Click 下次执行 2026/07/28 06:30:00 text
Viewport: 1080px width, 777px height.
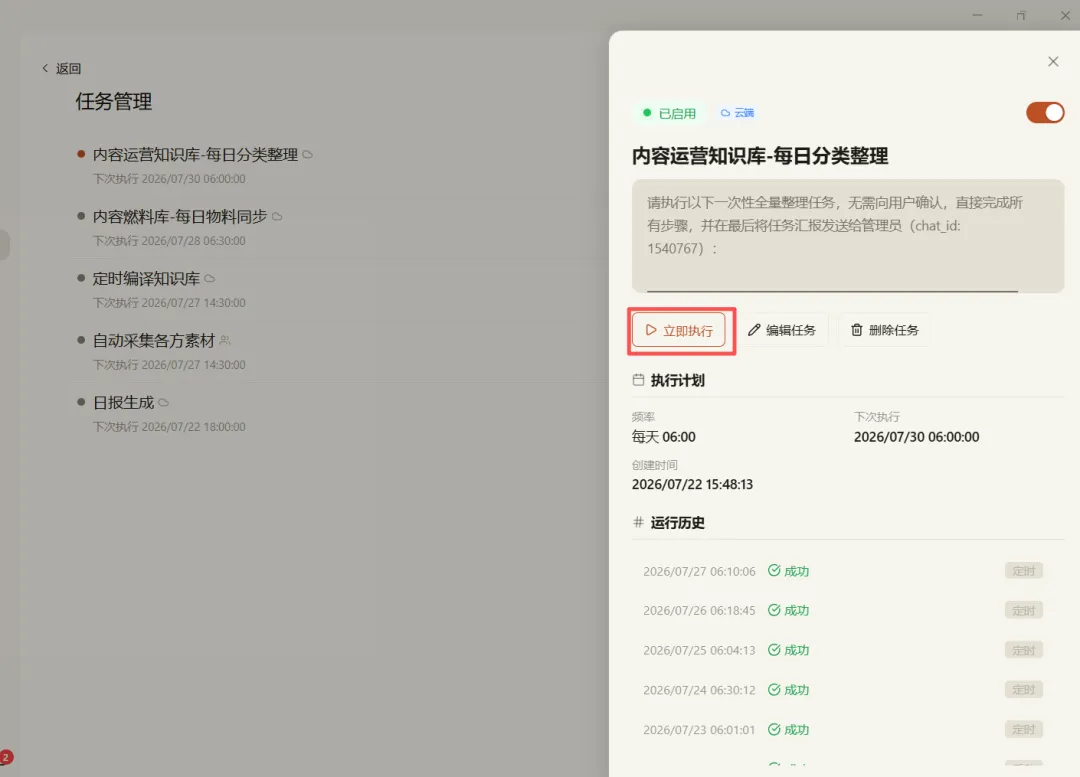tap(169, 240)
